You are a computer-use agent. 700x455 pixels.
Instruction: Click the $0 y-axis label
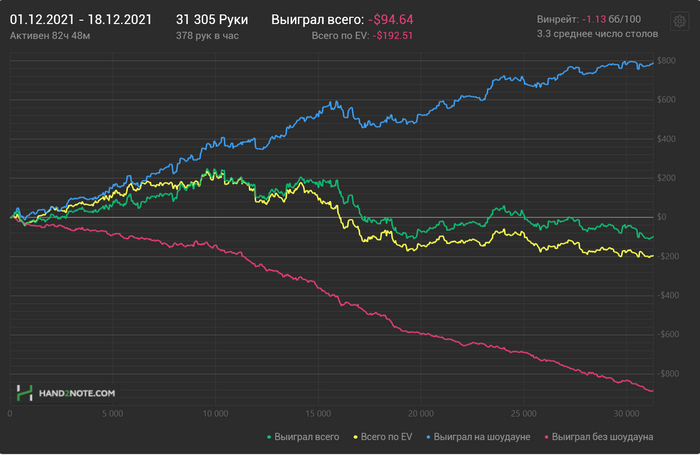(x=662, y=217)
